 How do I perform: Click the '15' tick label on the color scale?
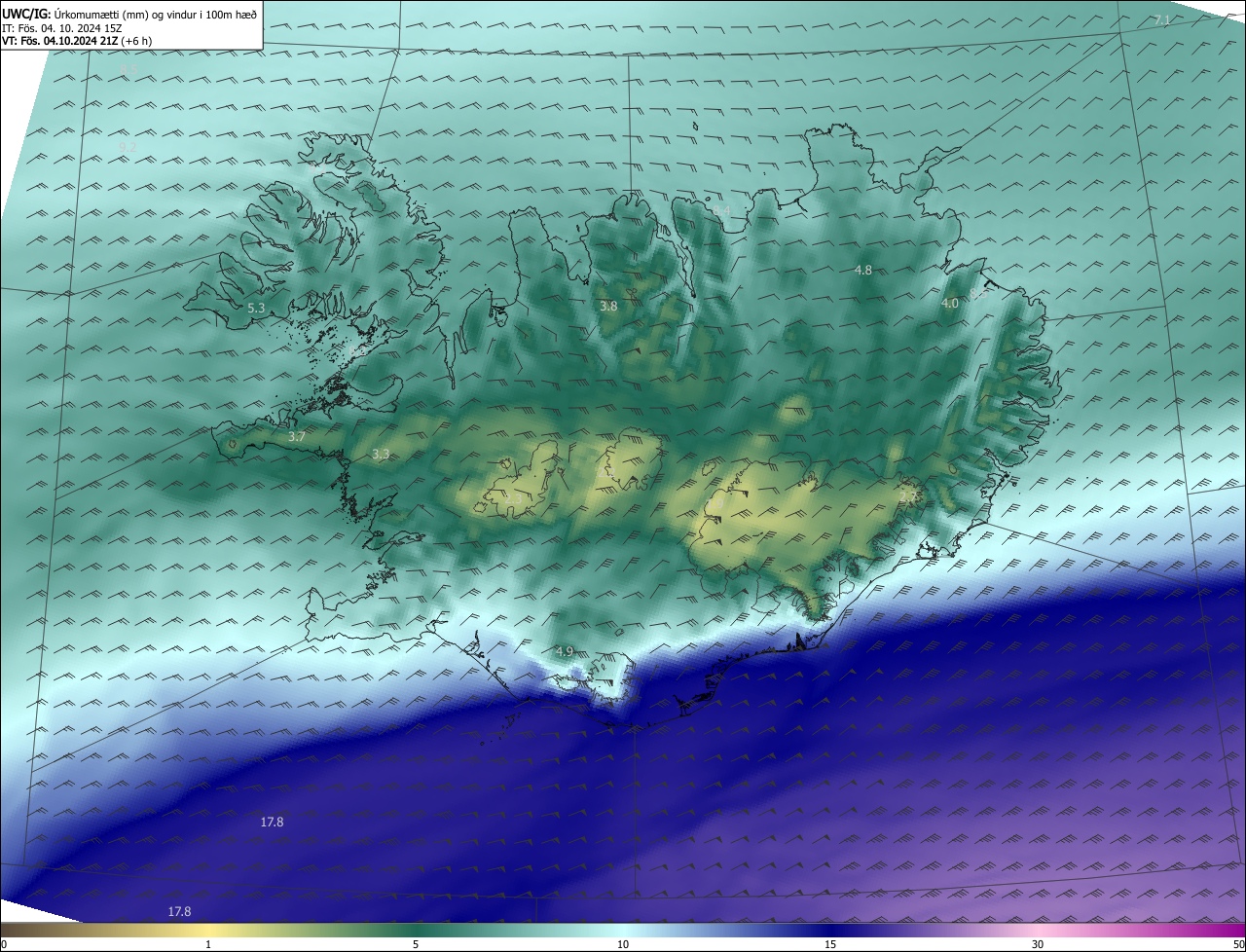[830, 944]
